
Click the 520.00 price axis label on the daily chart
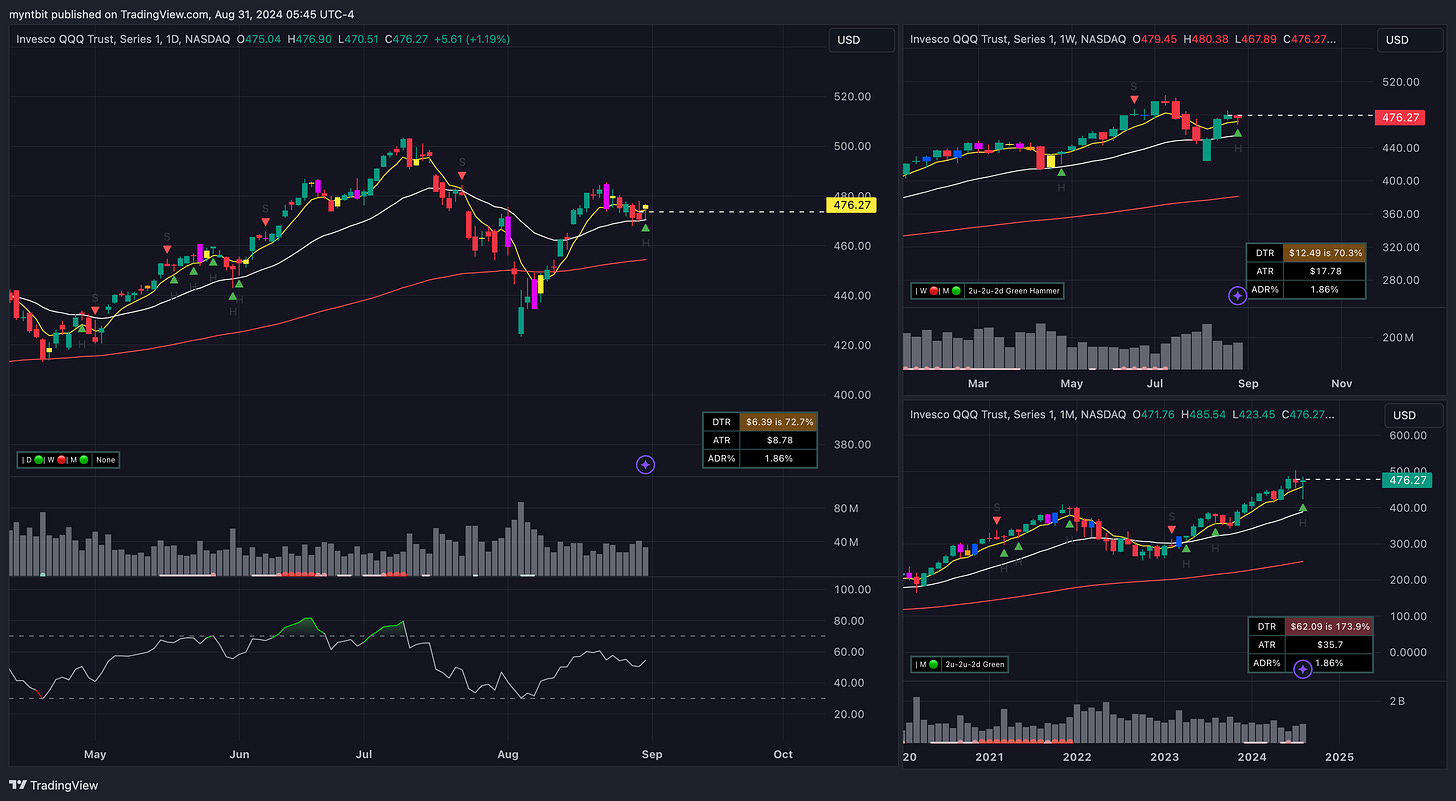click(x=853, y=97)
